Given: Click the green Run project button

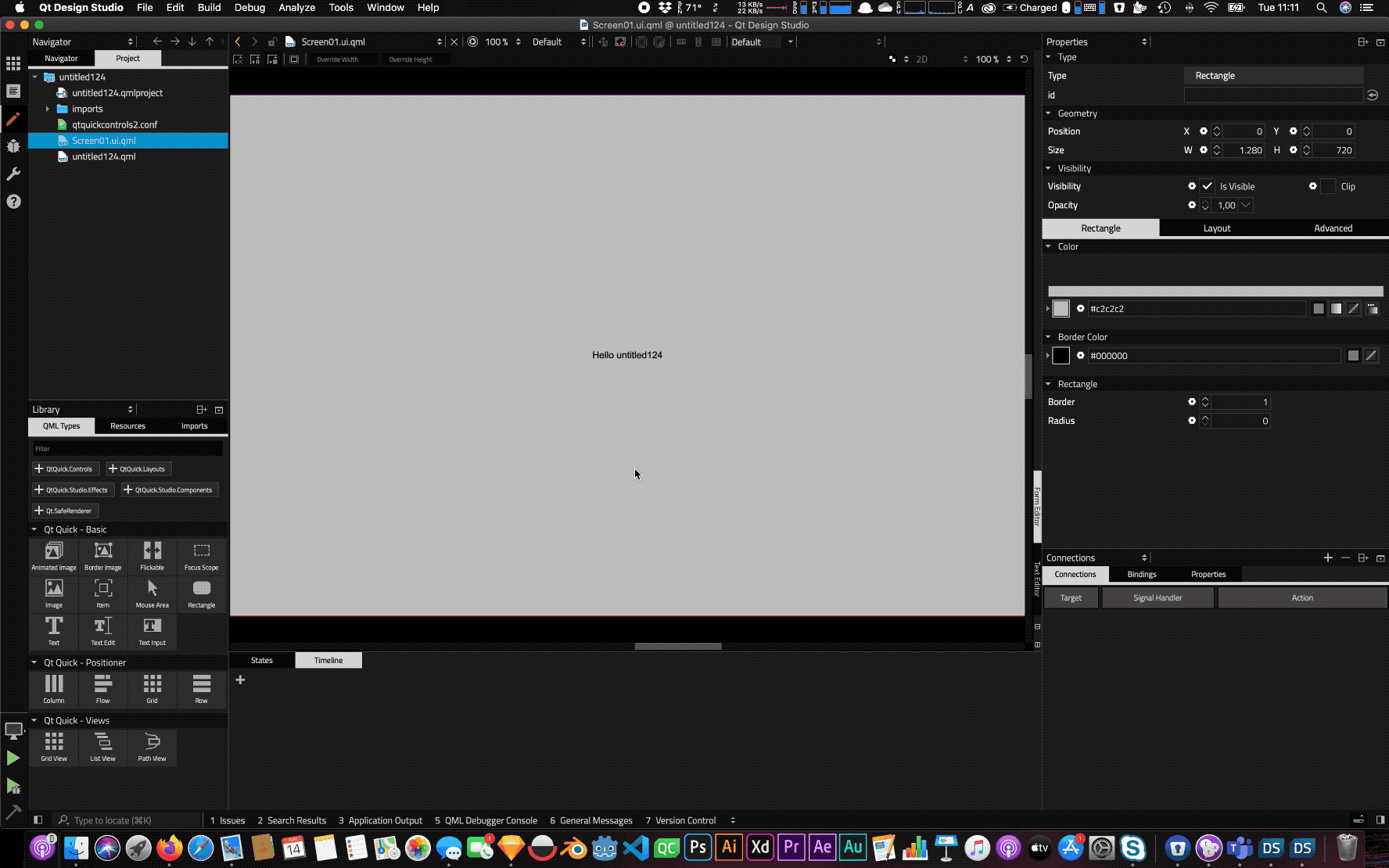Looking at the screenshot, I should point(13,758).
